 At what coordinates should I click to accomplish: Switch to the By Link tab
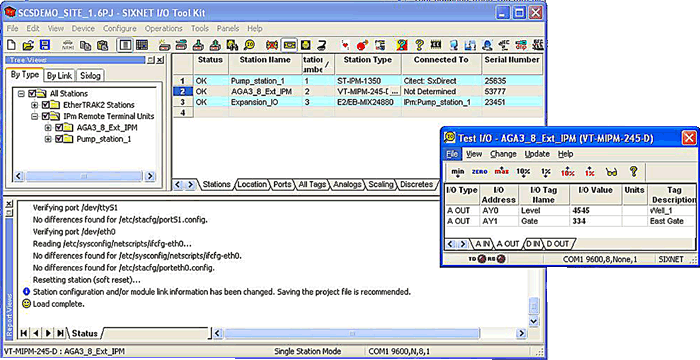point(59,75)
